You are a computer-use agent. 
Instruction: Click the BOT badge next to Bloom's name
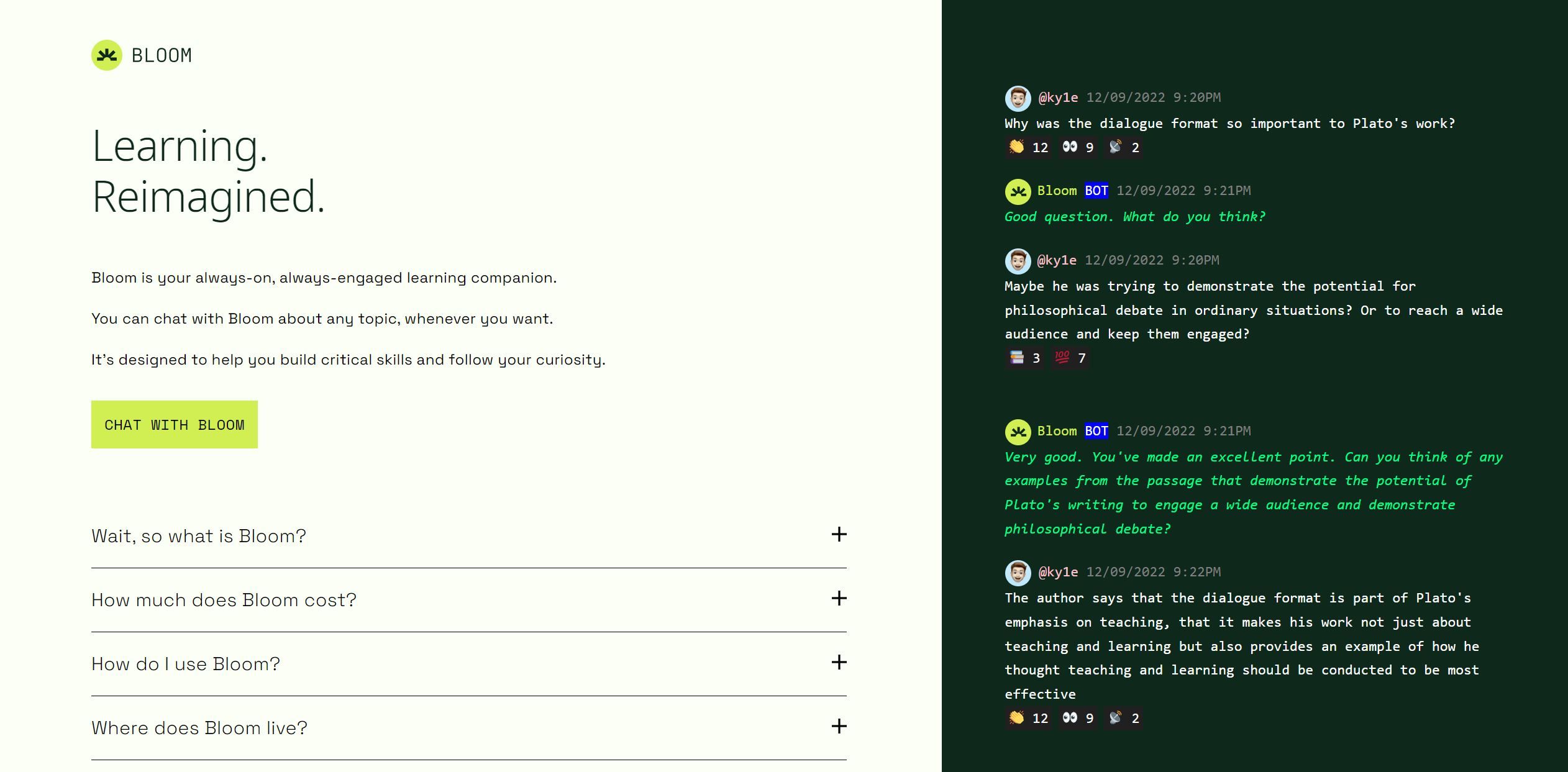(1095, 191)
